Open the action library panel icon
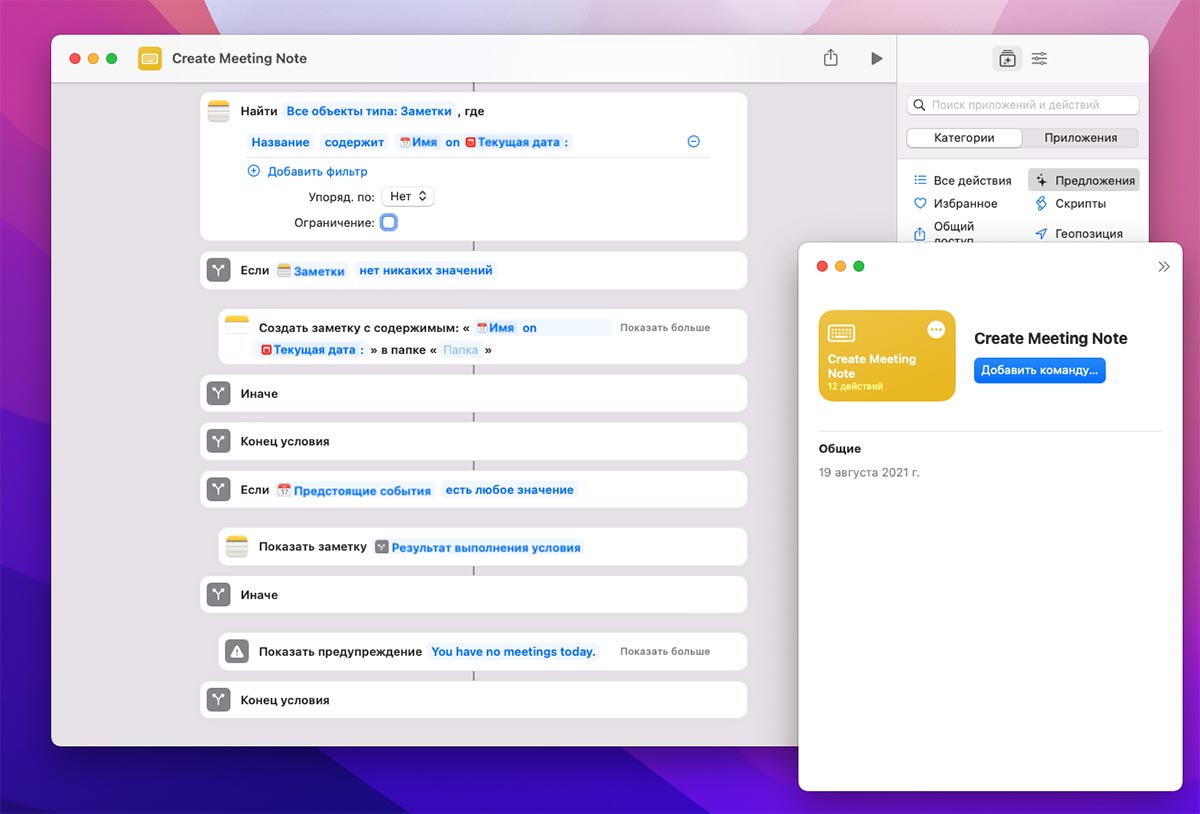Image resolution: width=1200 pixels, height=814 pixels. [x=1006, y=59]
